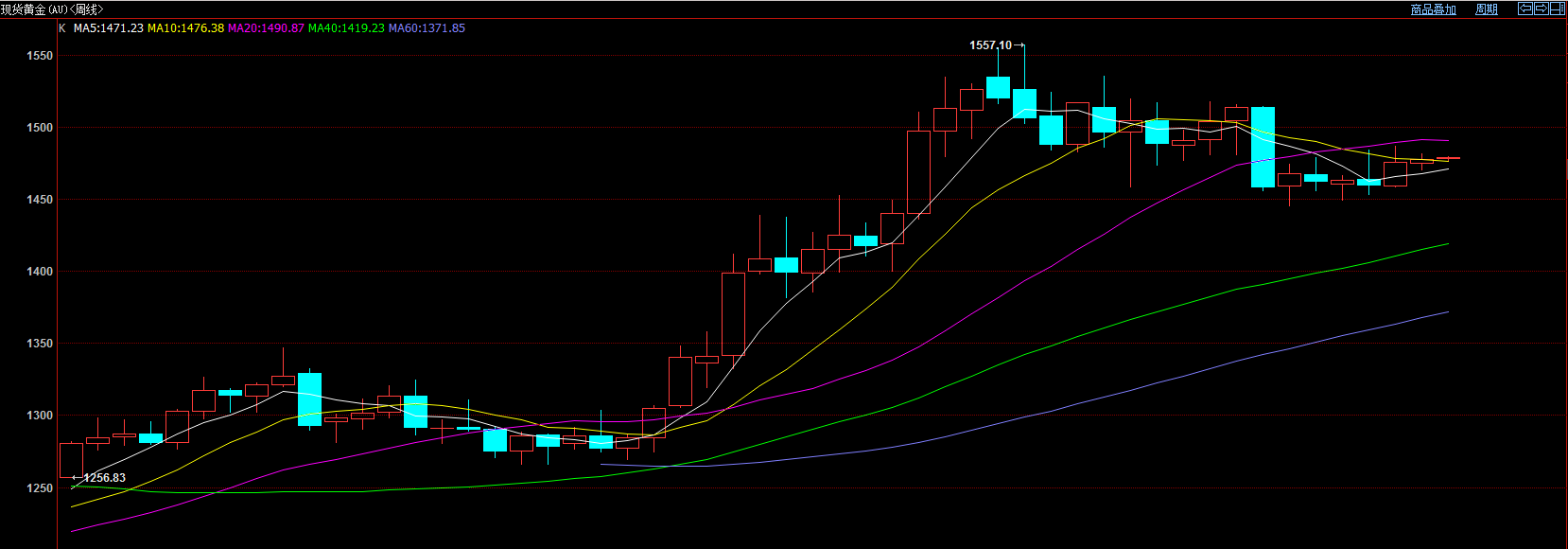Click the 1256.83 low price marker
This screenshot has height=549, width=1568.
click(104, 478)
